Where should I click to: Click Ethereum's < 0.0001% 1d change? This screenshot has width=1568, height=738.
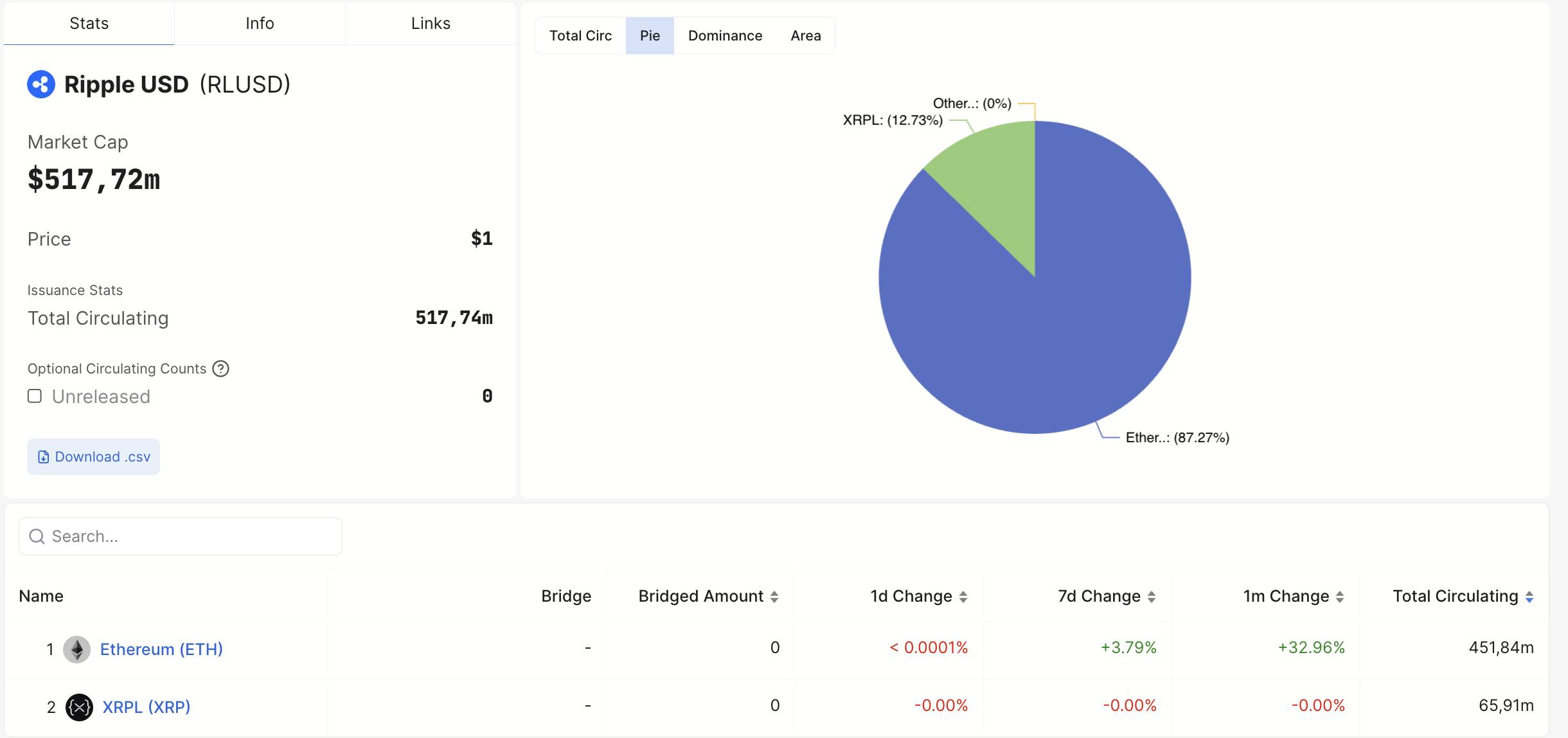(x=929, y=647)
